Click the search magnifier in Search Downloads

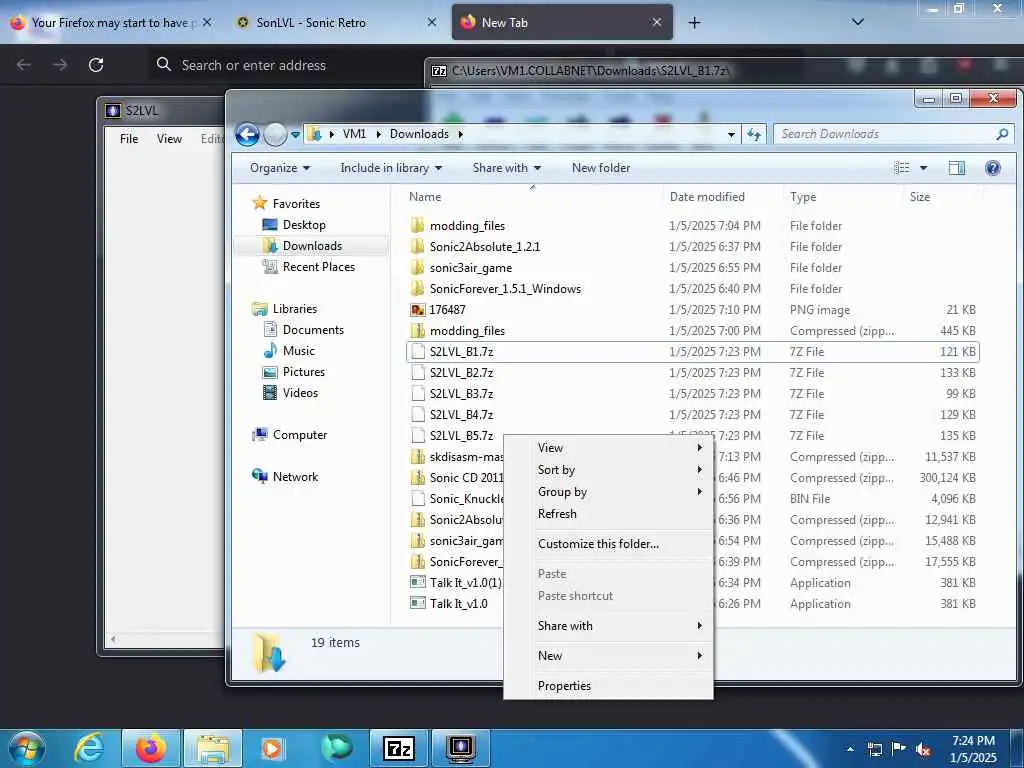(1002, 134)
